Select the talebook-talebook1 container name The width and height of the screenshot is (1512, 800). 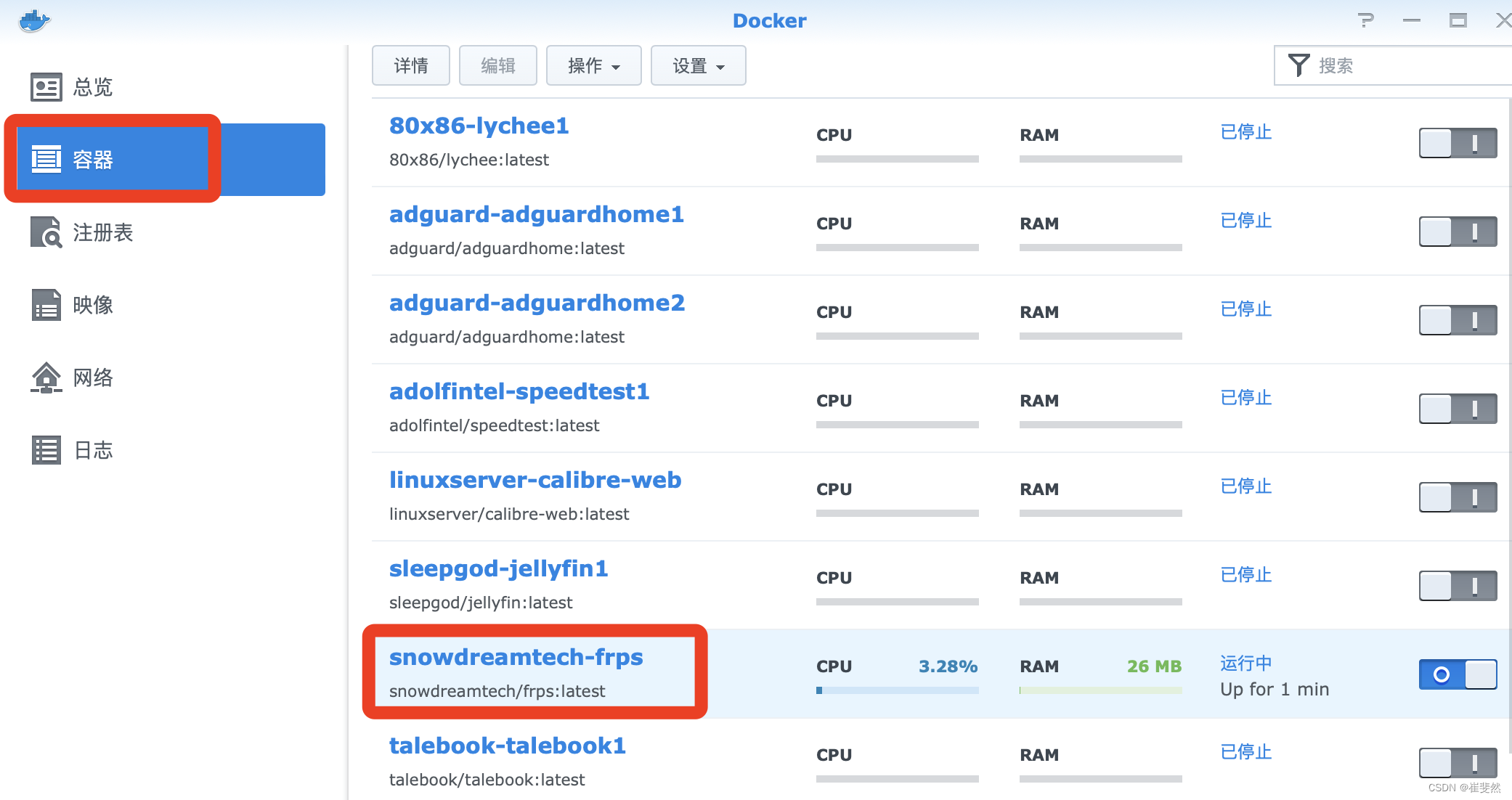[508, 746]
